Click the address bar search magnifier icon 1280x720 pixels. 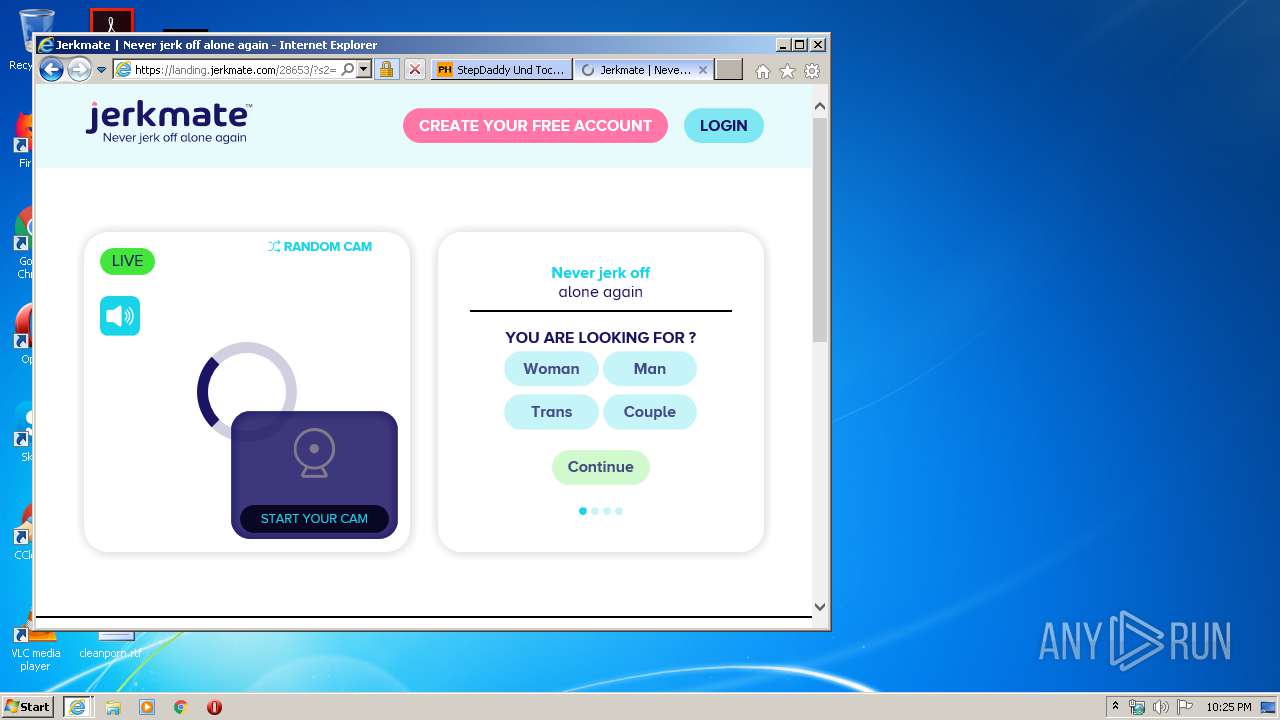click(x=348, y=70)
